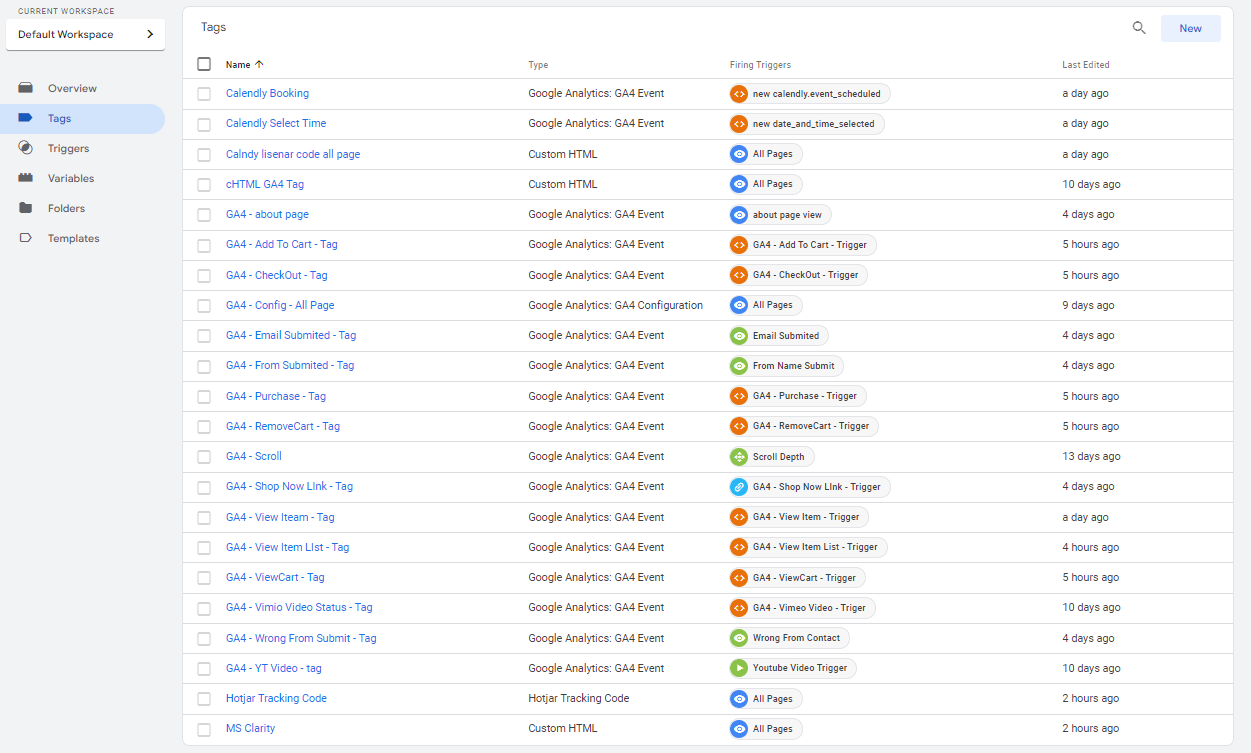Click eye icon of about page view trigger
The height and width of the screenshot is (753, 1251).
point(739,214)
